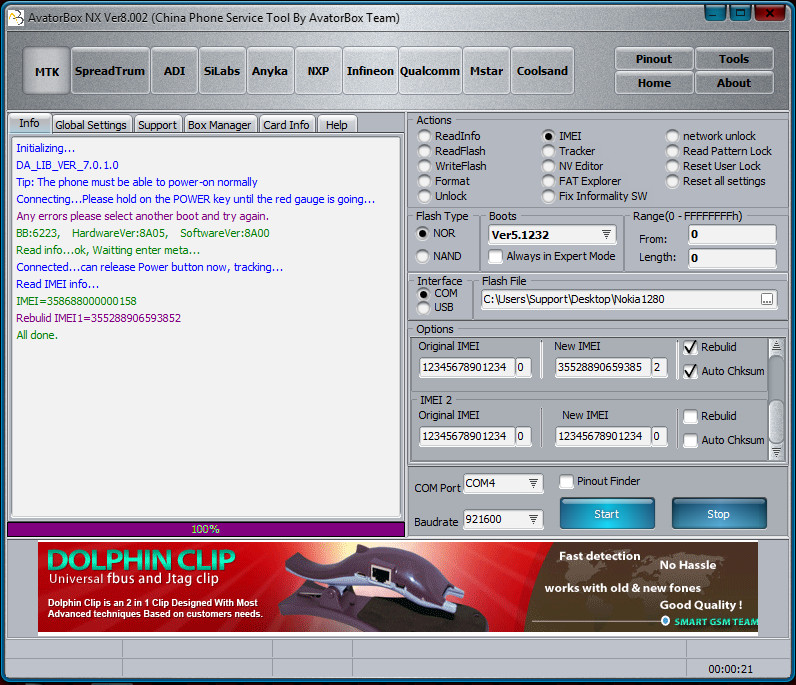Click the Options panel scrollbar
This screenshot has width=796, height=685.
point(776,399)
